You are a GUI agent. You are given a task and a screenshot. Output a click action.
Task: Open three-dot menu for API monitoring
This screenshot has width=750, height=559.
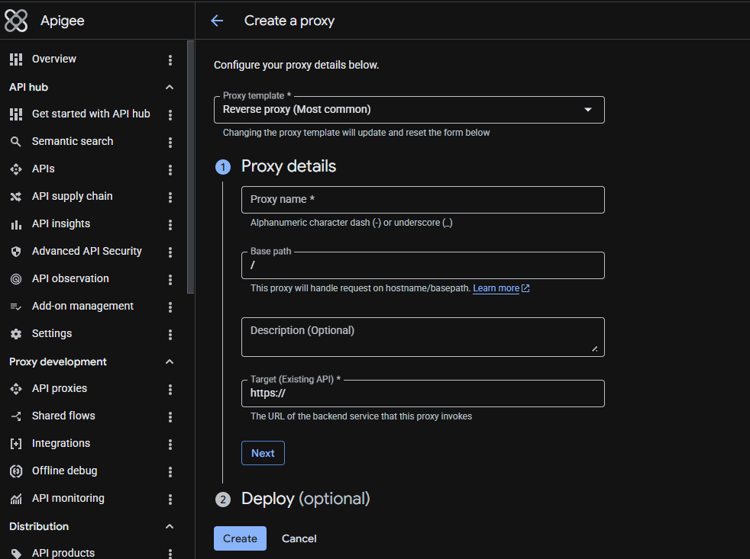click(x=170, y=499)
